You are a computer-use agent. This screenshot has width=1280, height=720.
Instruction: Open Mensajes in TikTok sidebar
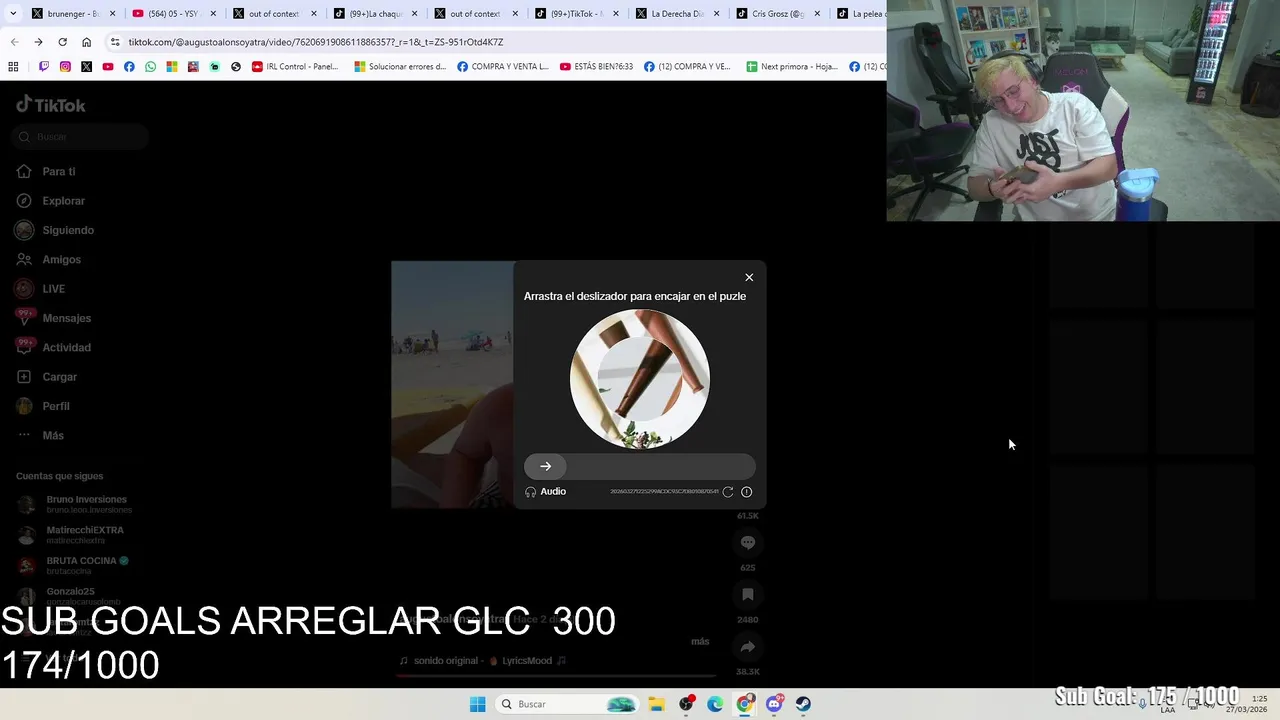(x=53, y=318)
